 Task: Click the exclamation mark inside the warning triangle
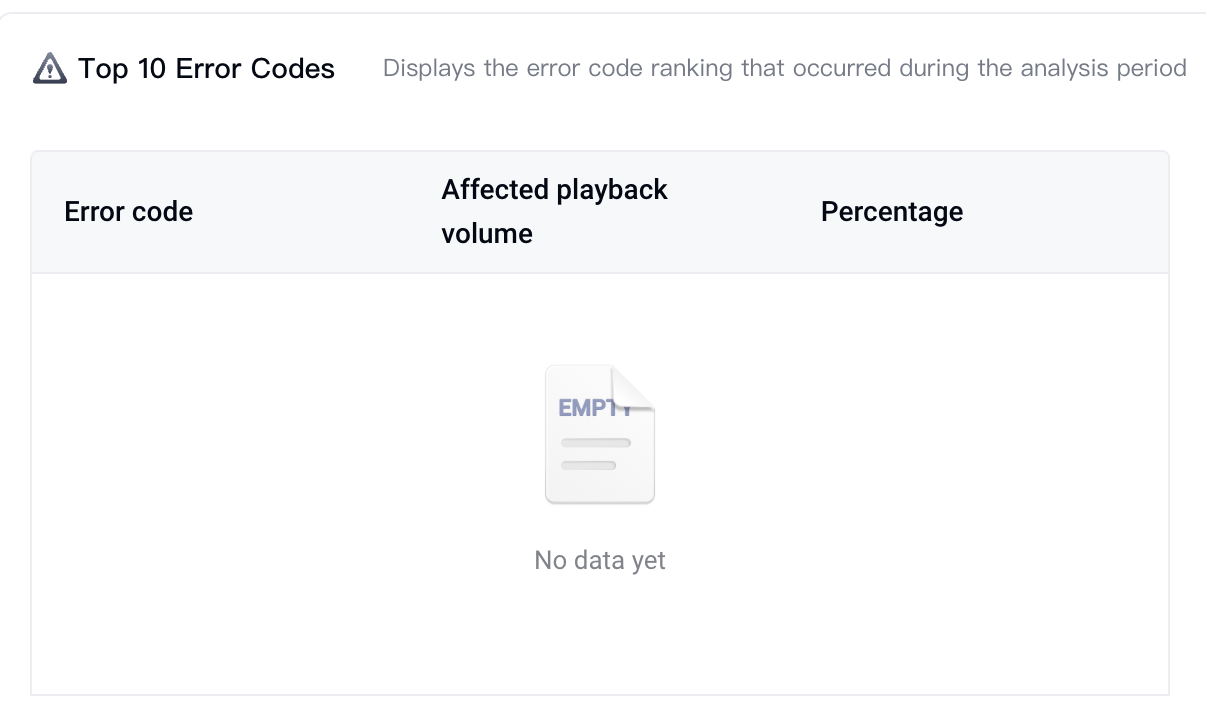click(49, 72)
